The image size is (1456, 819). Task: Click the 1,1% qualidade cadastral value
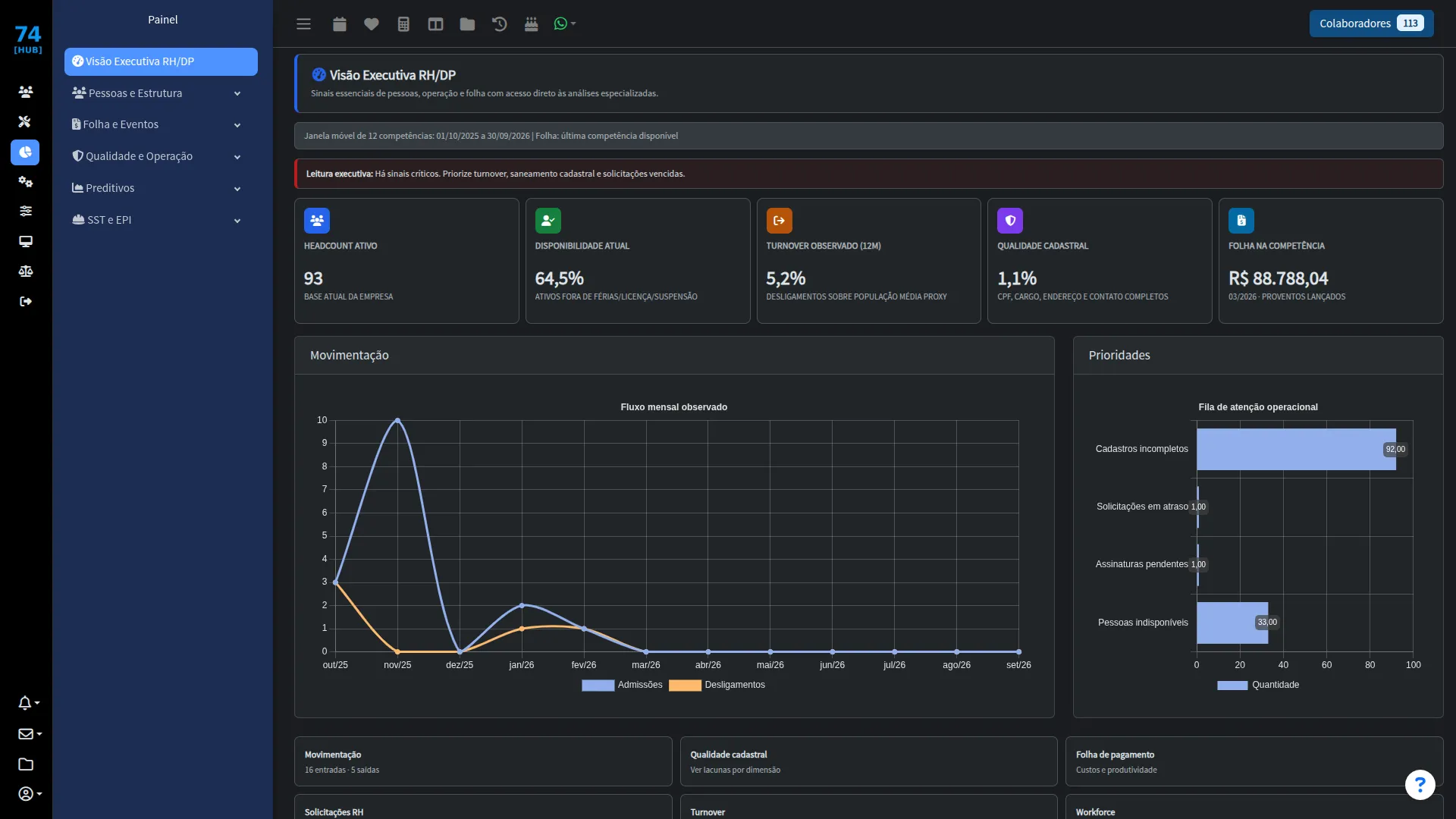pyautogui.click(x=1017, y=278)
